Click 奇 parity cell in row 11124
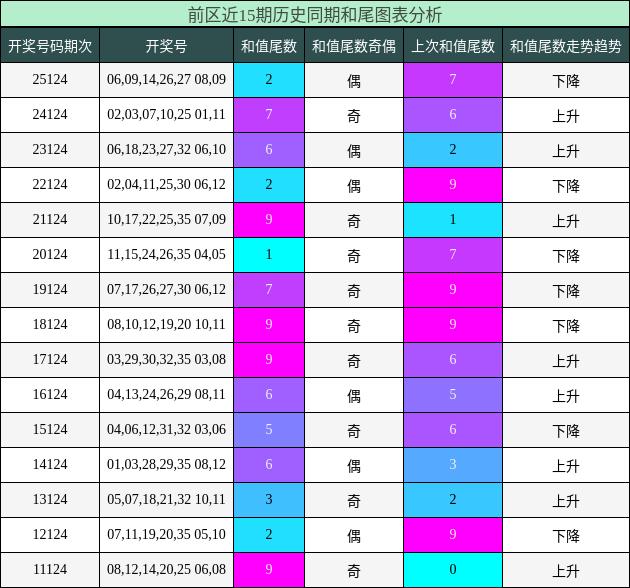 click(x=354, y=570)
